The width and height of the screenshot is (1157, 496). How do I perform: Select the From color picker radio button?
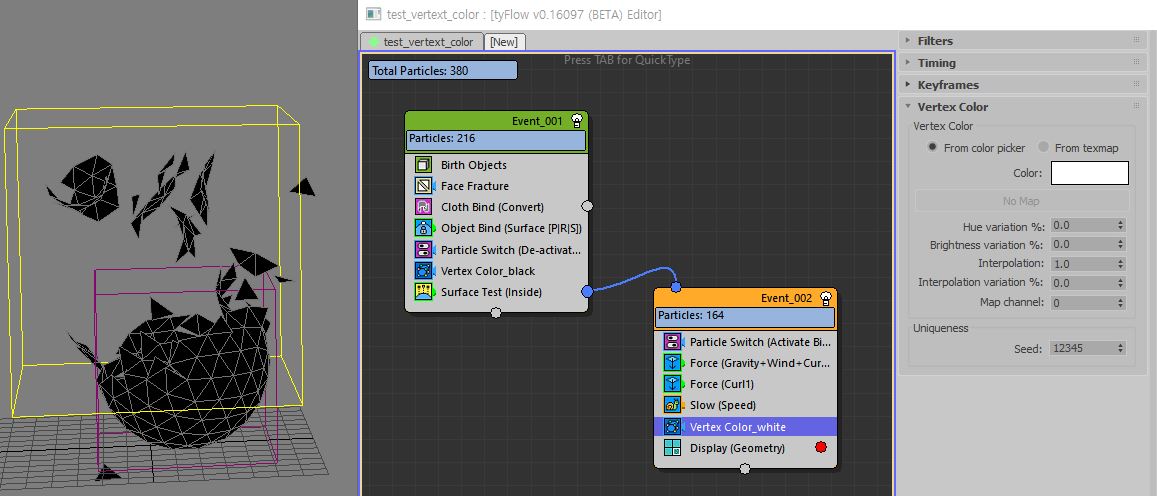pyautogui.click(x=933, y=147)
